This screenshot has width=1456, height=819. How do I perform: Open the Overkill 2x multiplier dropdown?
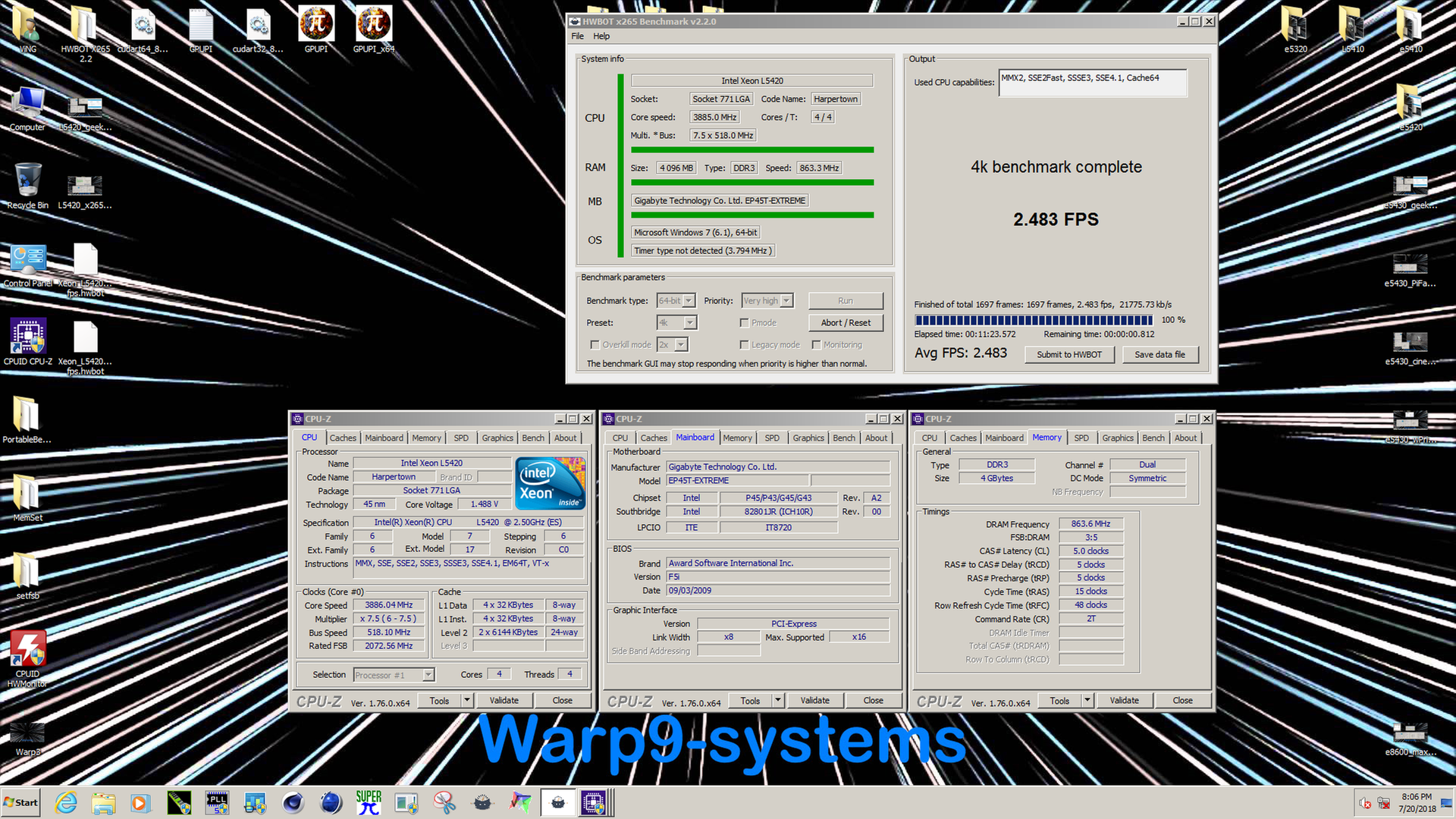[x=681, y=345]
